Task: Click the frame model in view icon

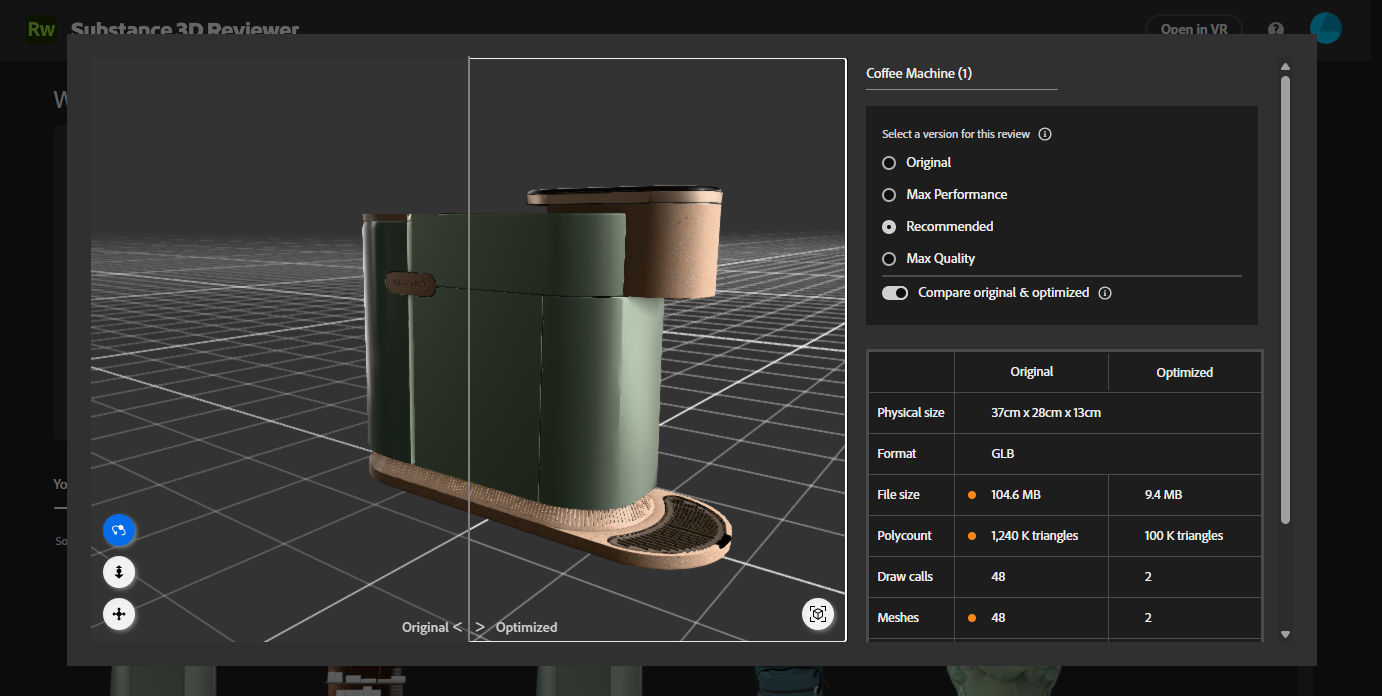Action: coord(818,614)
